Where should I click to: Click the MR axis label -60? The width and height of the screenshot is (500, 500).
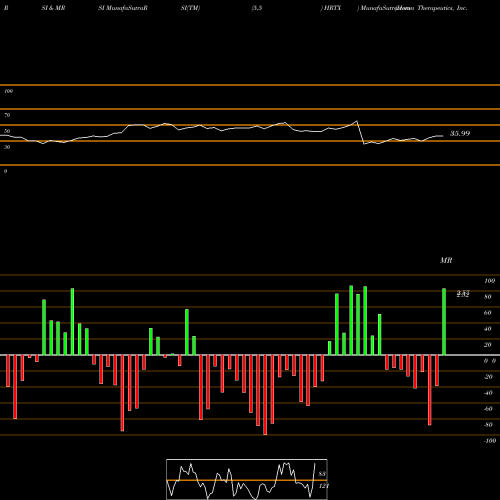pyautogui.click(x=488, y=409)
